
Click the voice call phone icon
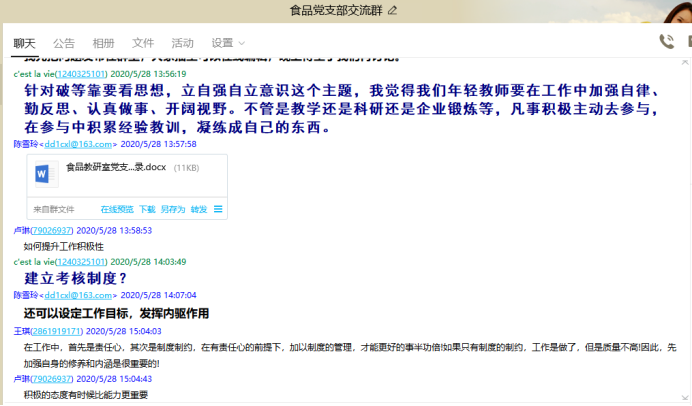click(x=667, y=42)
